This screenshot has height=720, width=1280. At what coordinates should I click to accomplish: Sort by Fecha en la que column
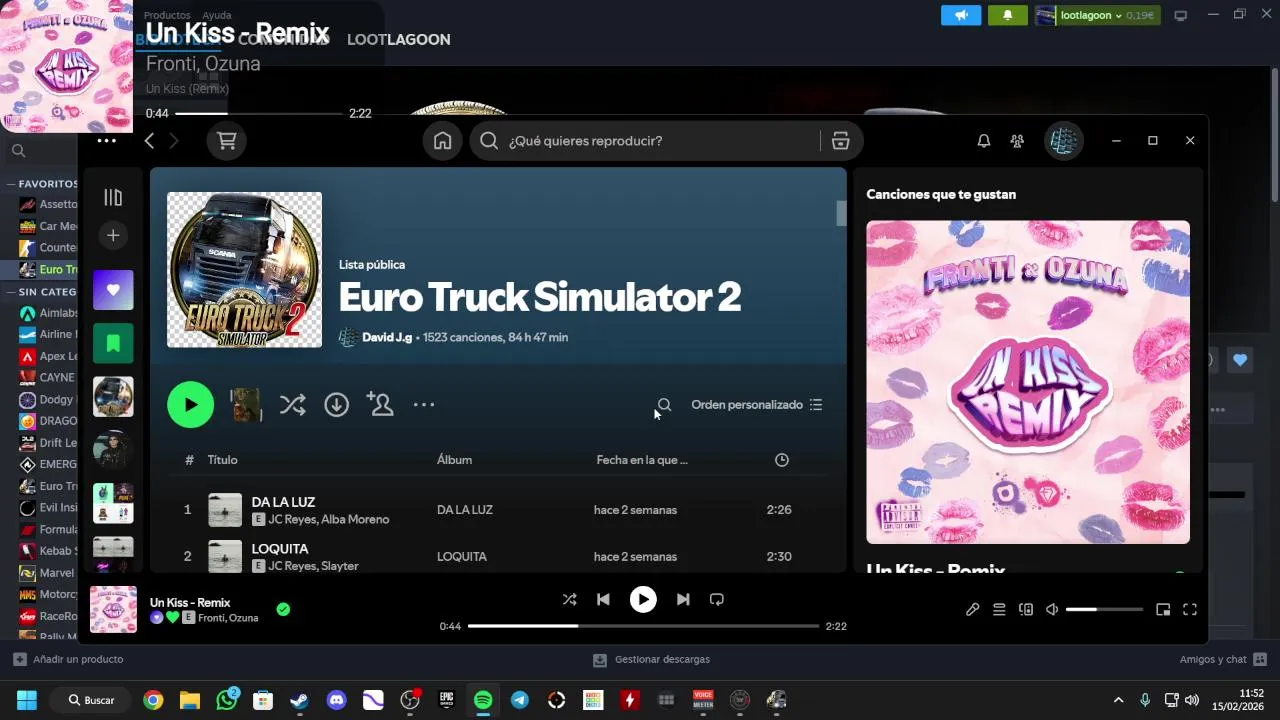(x=642, y=460)
